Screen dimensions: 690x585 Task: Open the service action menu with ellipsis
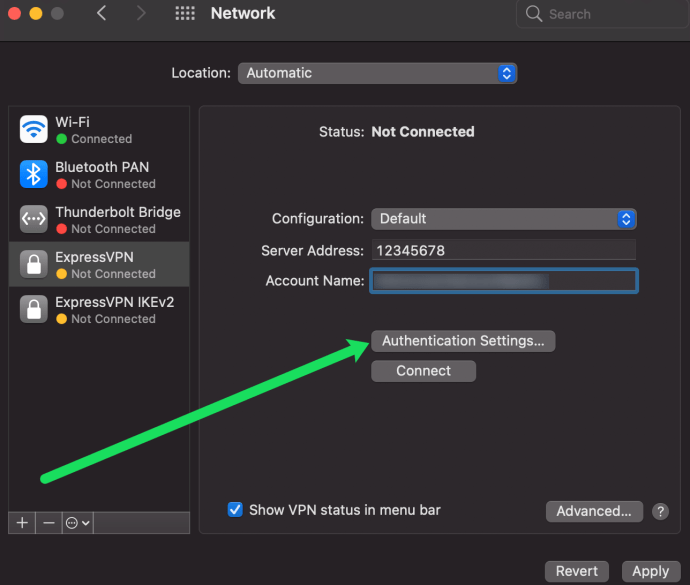pos(77,523)
